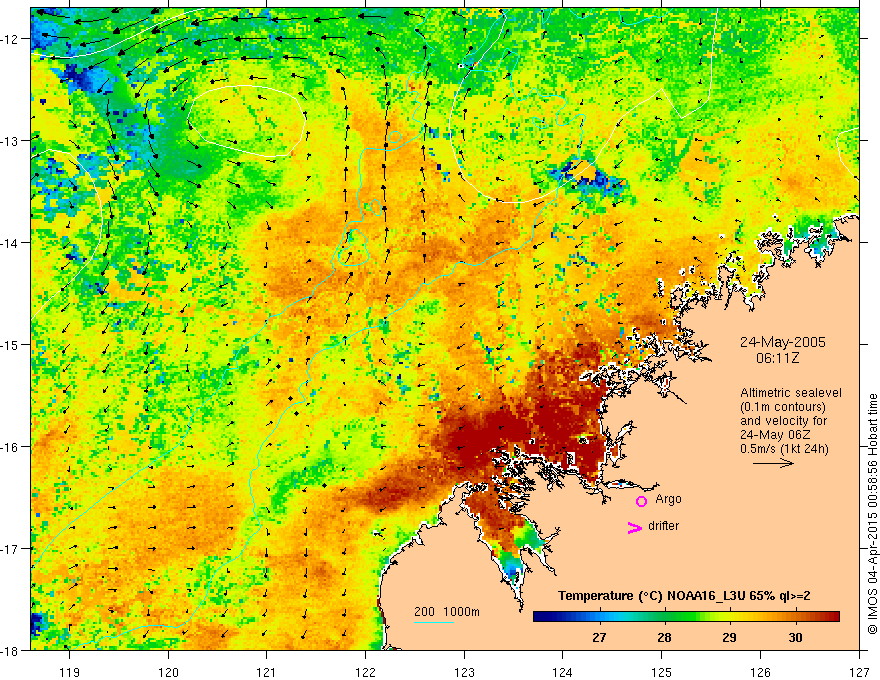Image resolution: width=880 pixels, height=680 pixels.
Task: Click the 0.5m/s velocity scale arrow
Action: [x=773, y=463]
